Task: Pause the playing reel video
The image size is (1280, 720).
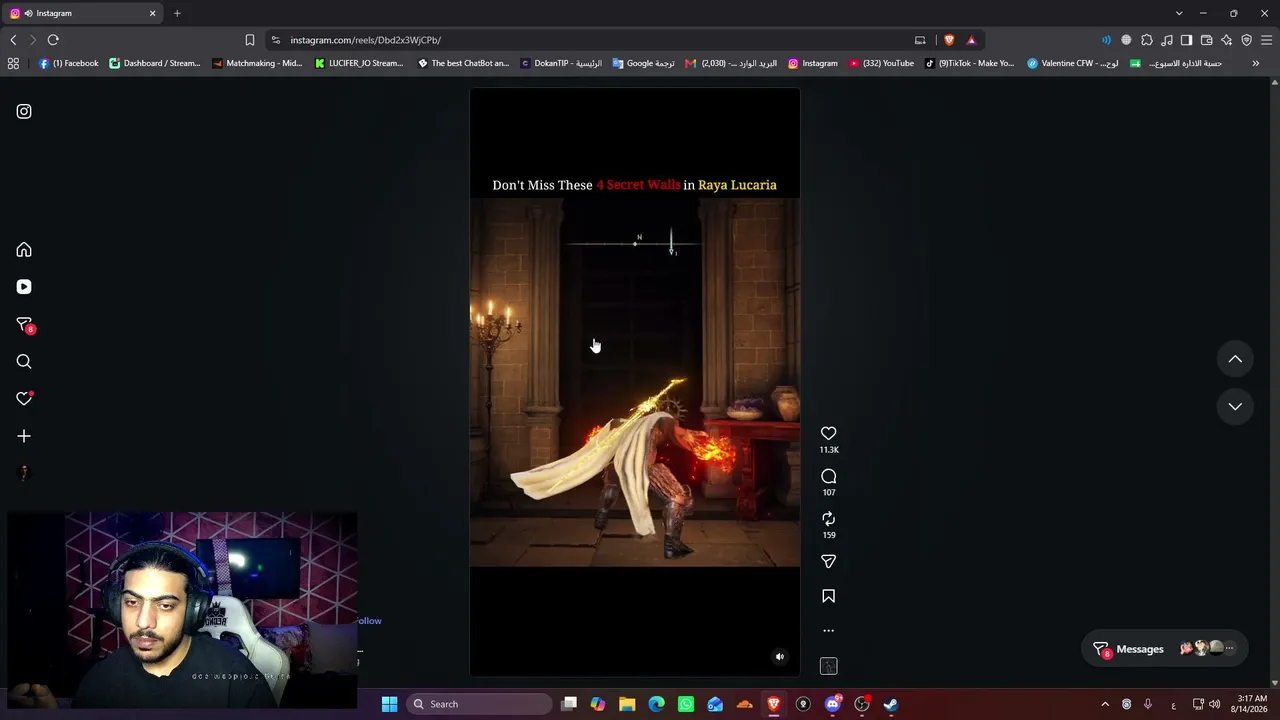Action: click(x=635, y=382)
